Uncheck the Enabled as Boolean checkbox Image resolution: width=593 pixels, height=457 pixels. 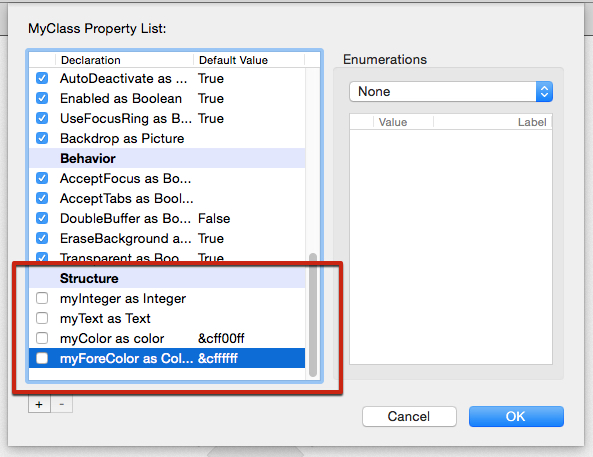point(42,98)
